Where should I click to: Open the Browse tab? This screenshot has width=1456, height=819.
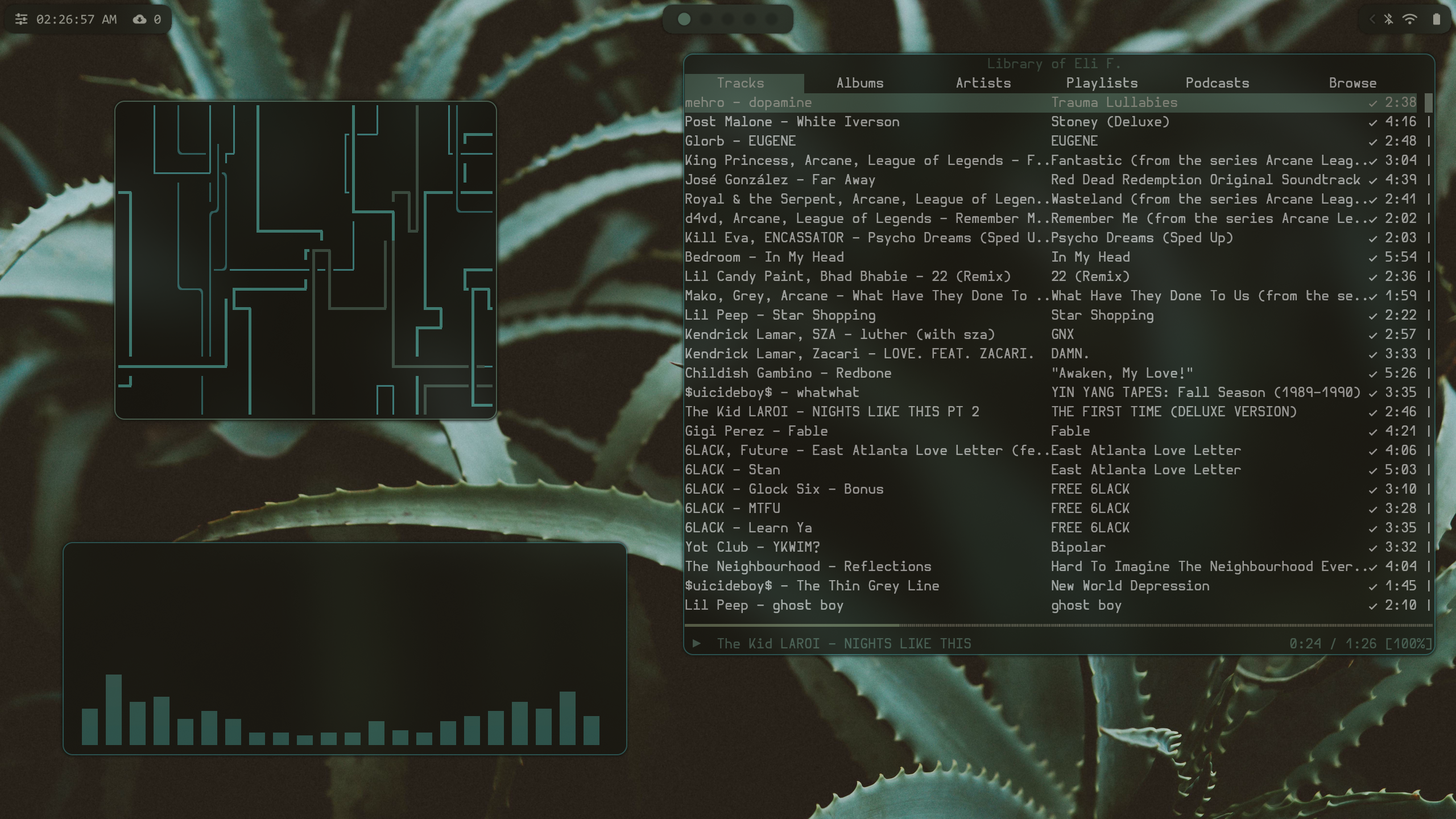(x=1352, y=83)
